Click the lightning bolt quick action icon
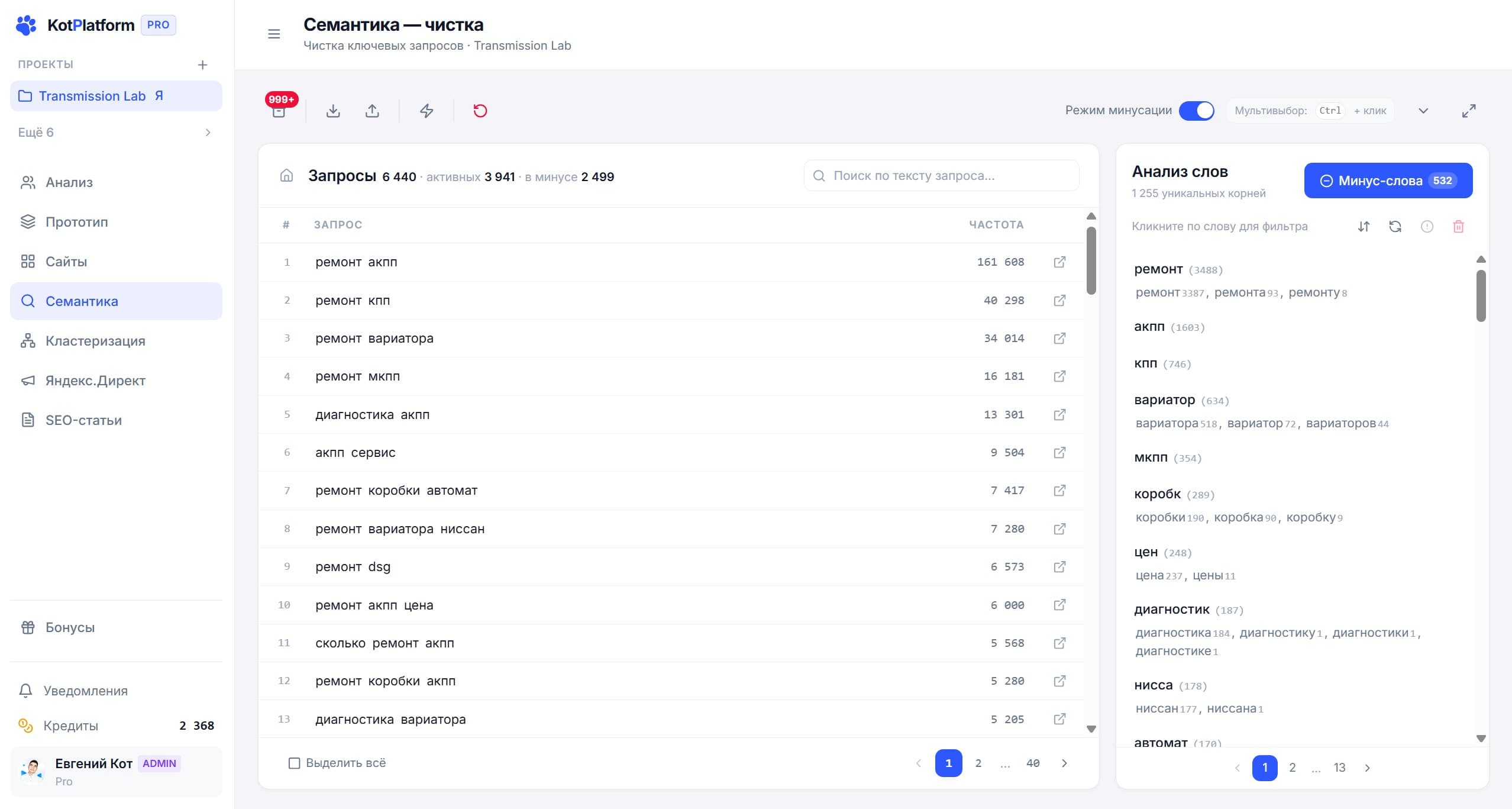Image resolution: width=1512 pixels, height=809 pixels. point(427,111)
